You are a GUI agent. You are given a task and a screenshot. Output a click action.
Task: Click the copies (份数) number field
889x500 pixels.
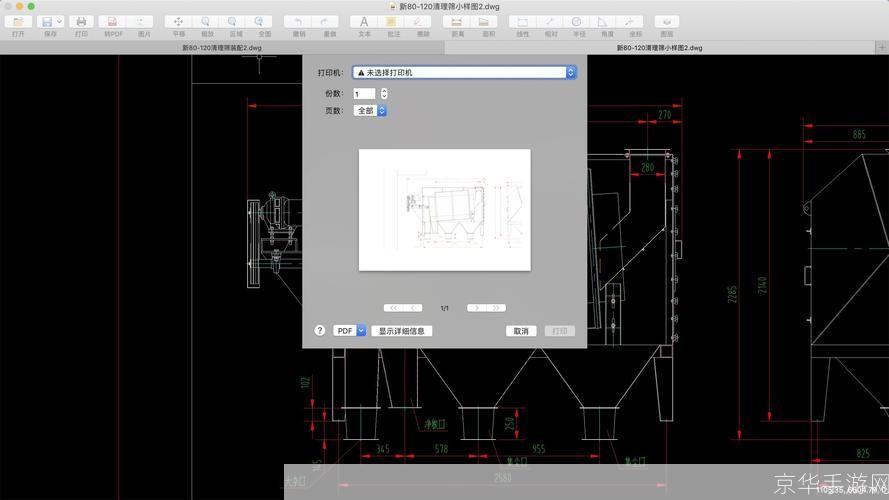[x=364, y=94]
